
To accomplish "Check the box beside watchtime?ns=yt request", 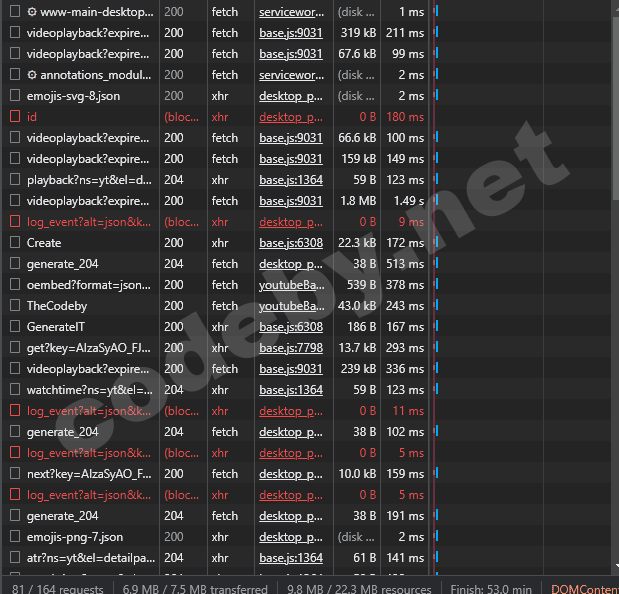I will (x=15, y=390).
